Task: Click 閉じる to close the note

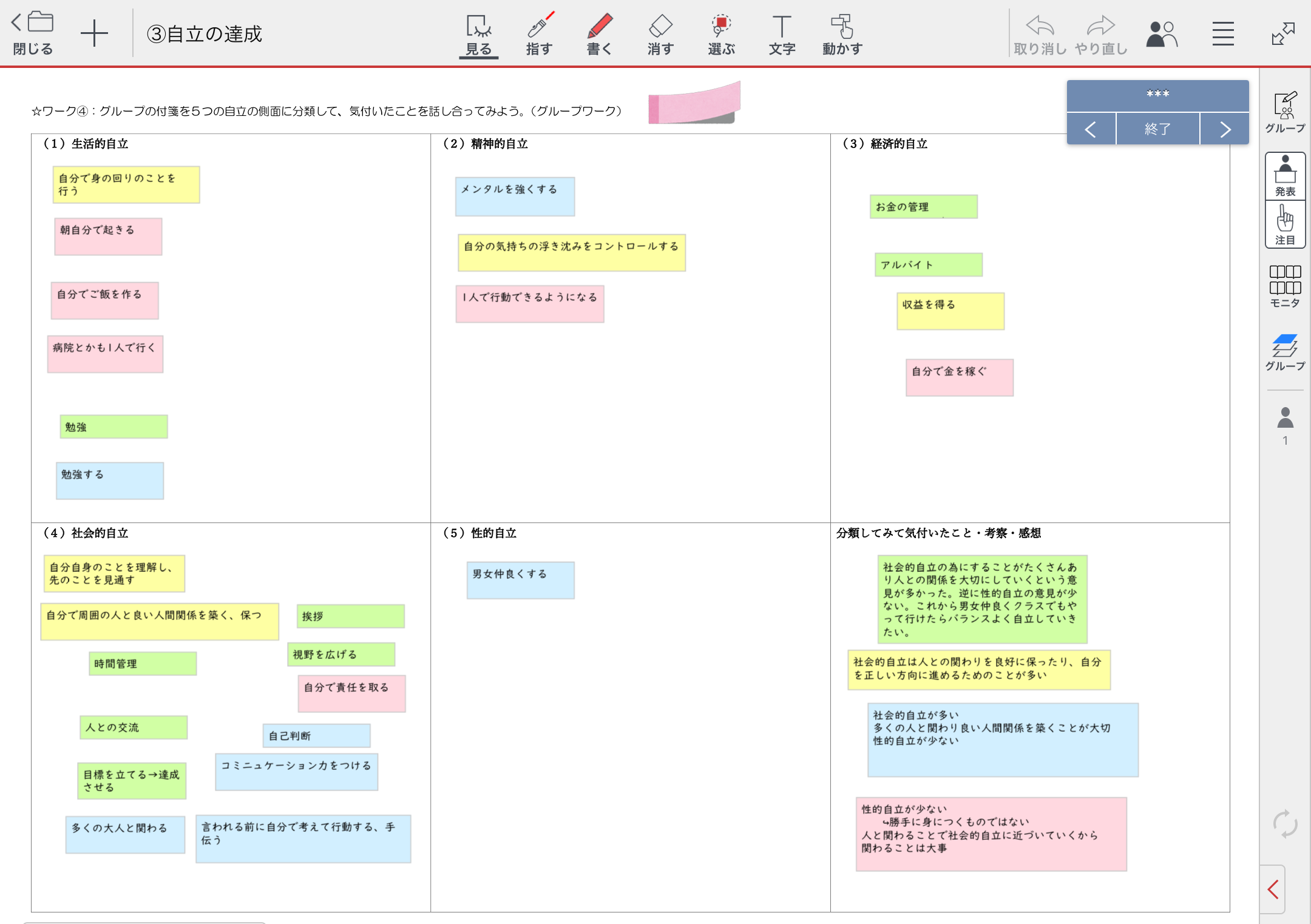Action: 33,34
